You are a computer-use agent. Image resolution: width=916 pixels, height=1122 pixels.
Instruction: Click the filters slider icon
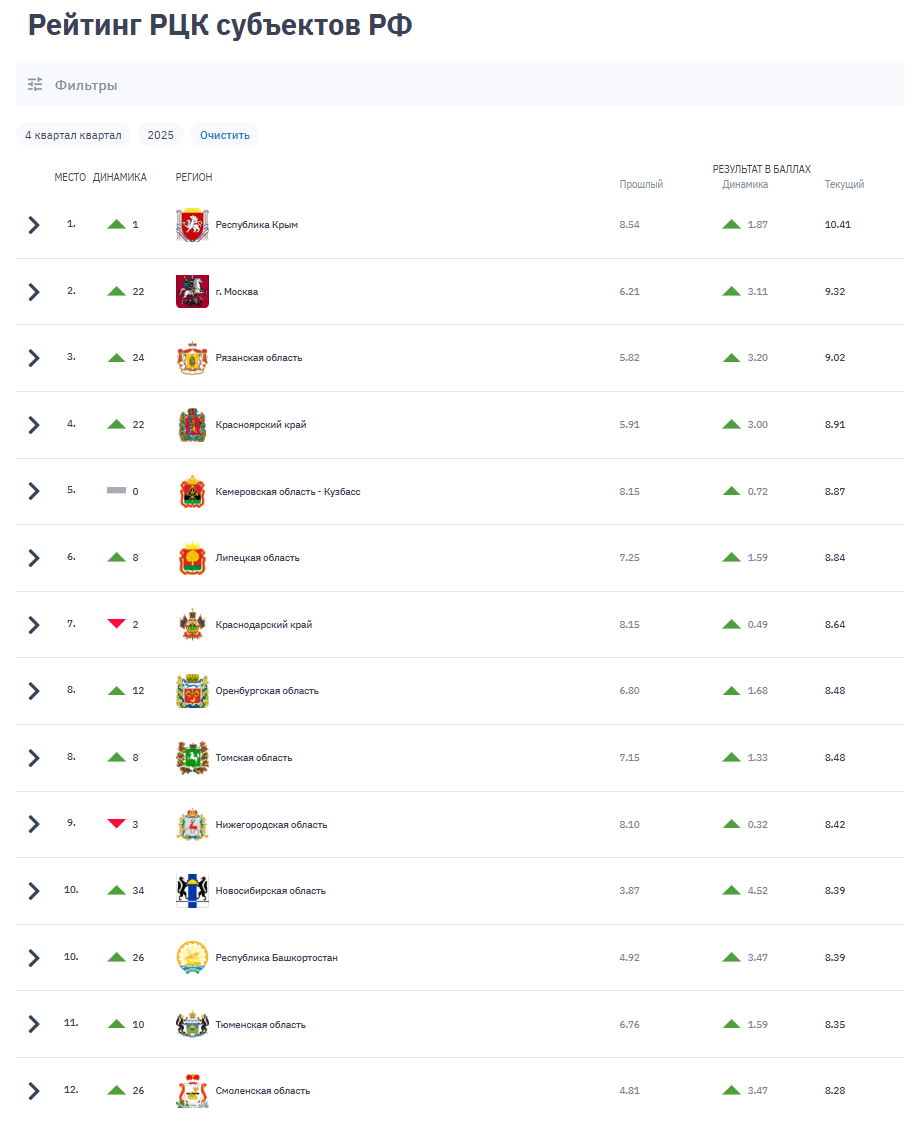click(35, 85)
